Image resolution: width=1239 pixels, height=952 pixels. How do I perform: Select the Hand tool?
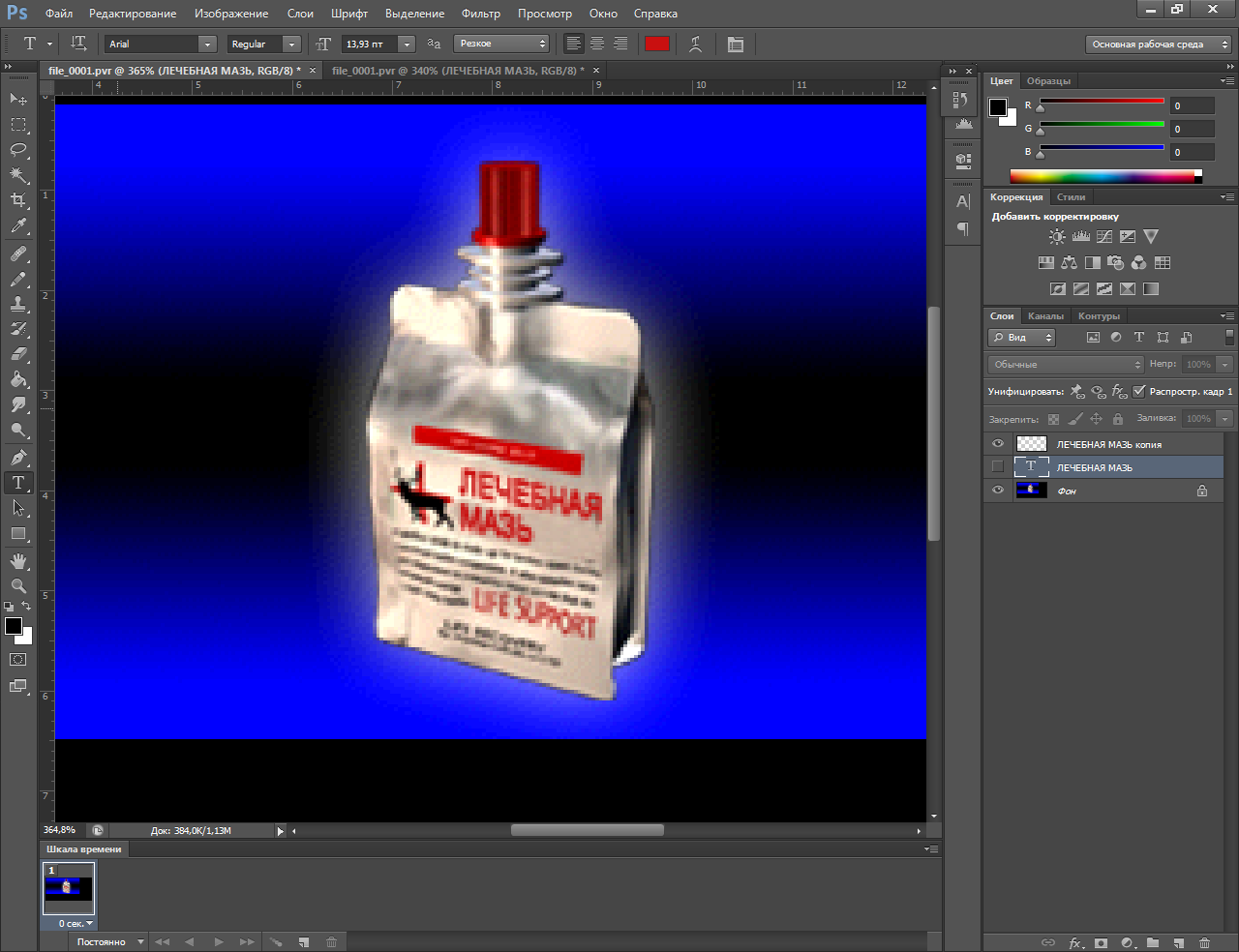click(x=18, y=561)
